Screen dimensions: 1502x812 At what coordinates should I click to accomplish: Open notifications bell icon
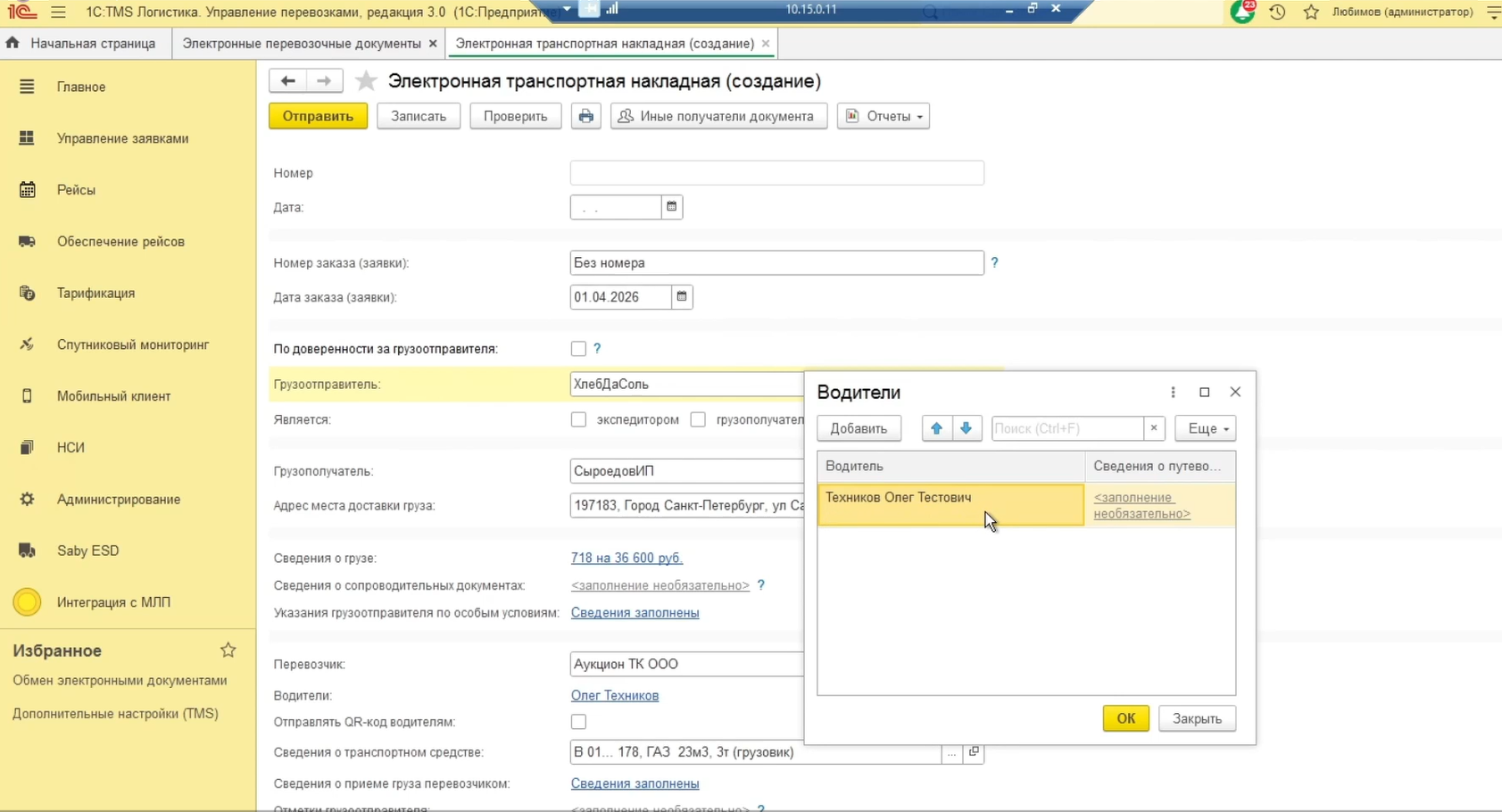tap(1241, 12)
